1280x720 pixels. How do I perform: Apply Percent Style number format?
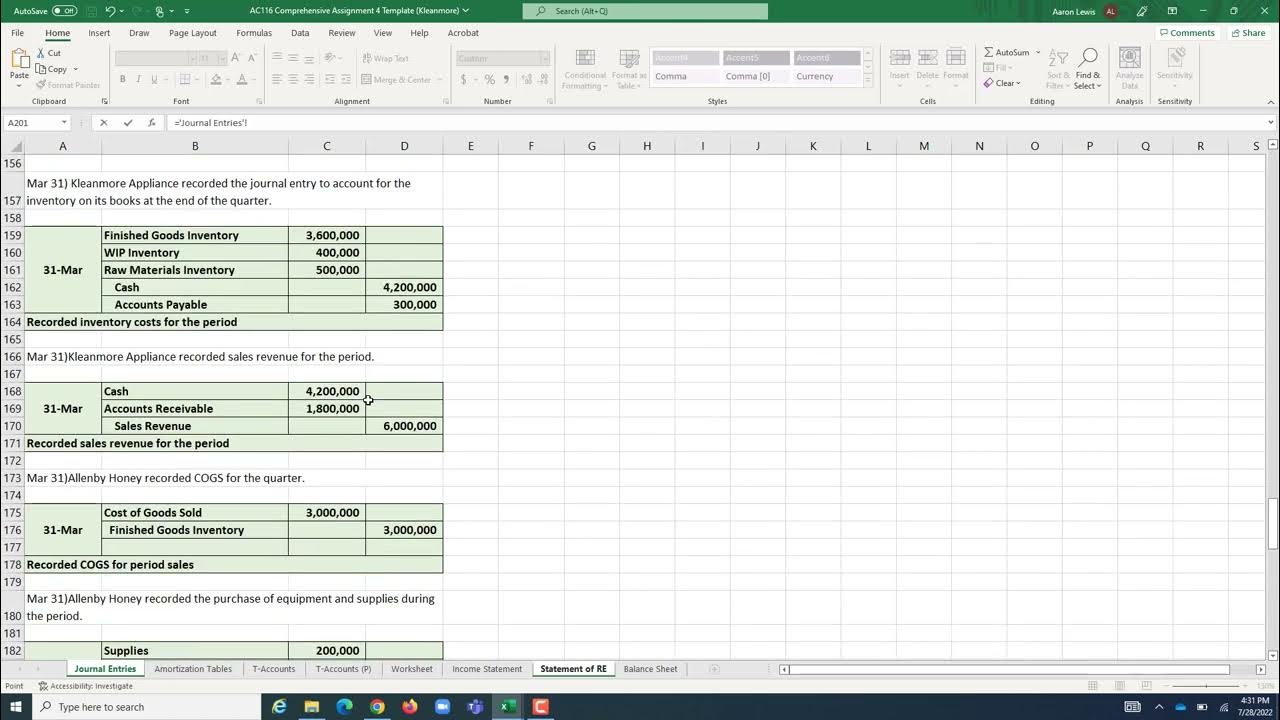tap(490, 79)
